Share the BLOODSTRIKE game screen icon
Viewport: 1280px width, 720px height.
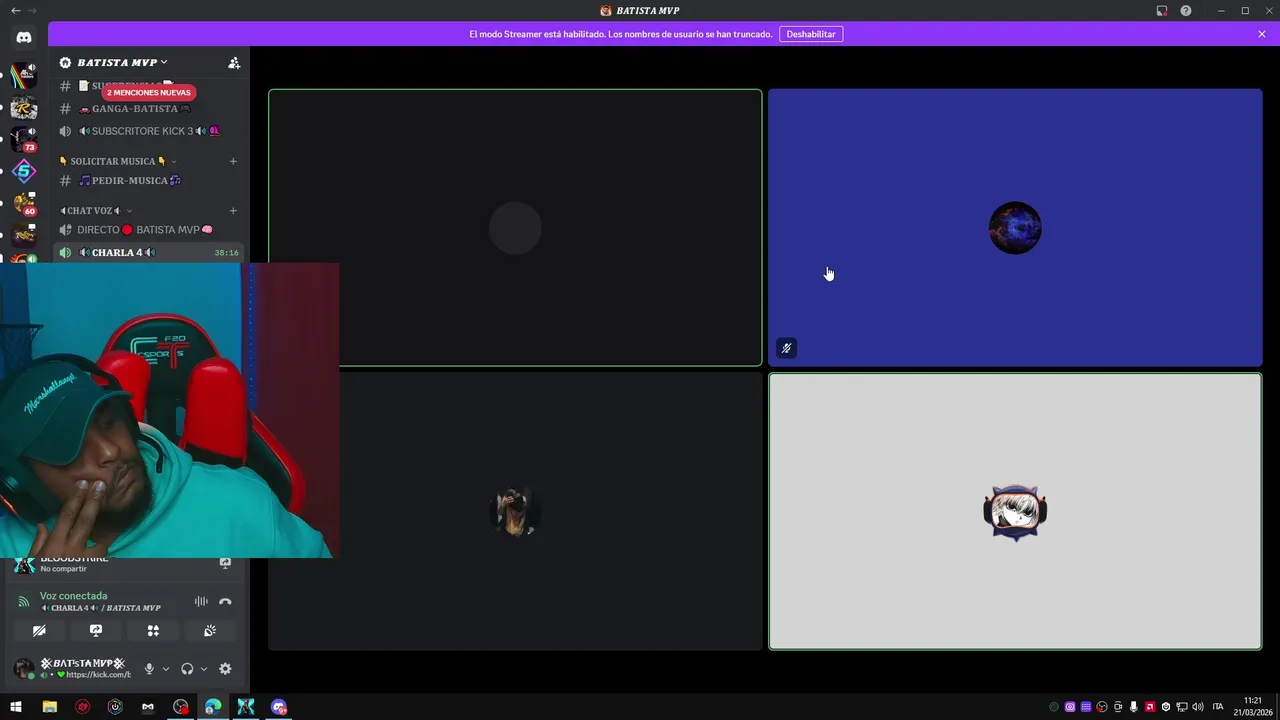pos(225,563)
